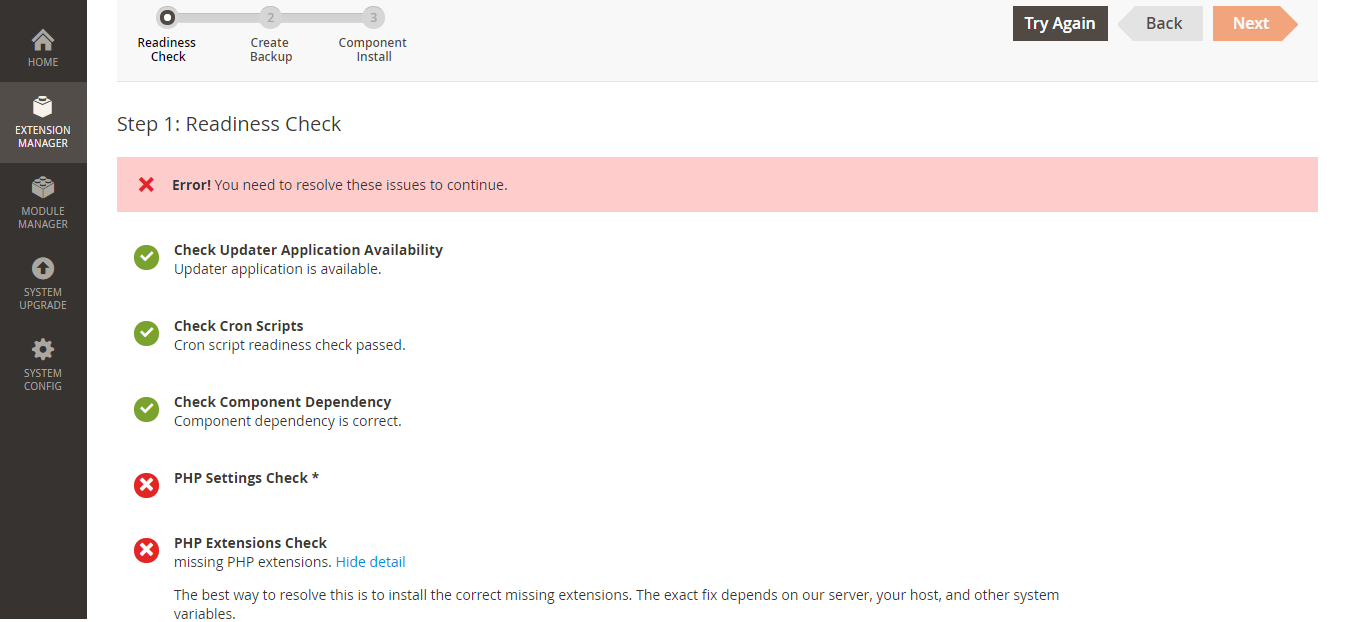The image size is (1346, 622).
Task: Click the green check beside Check Cron Scripts
Action: (x=146, y=333)
